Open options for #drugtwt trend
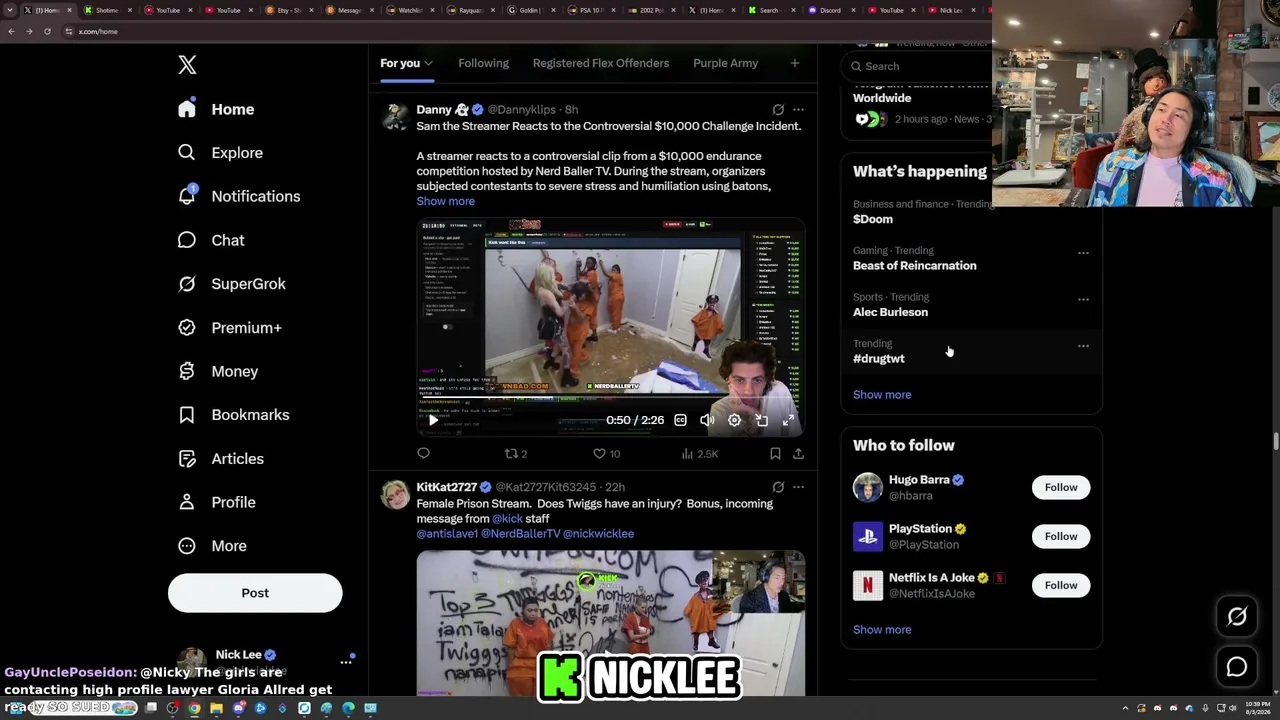This screenshot has width=1280, height=720. (x=1083, y=346)
